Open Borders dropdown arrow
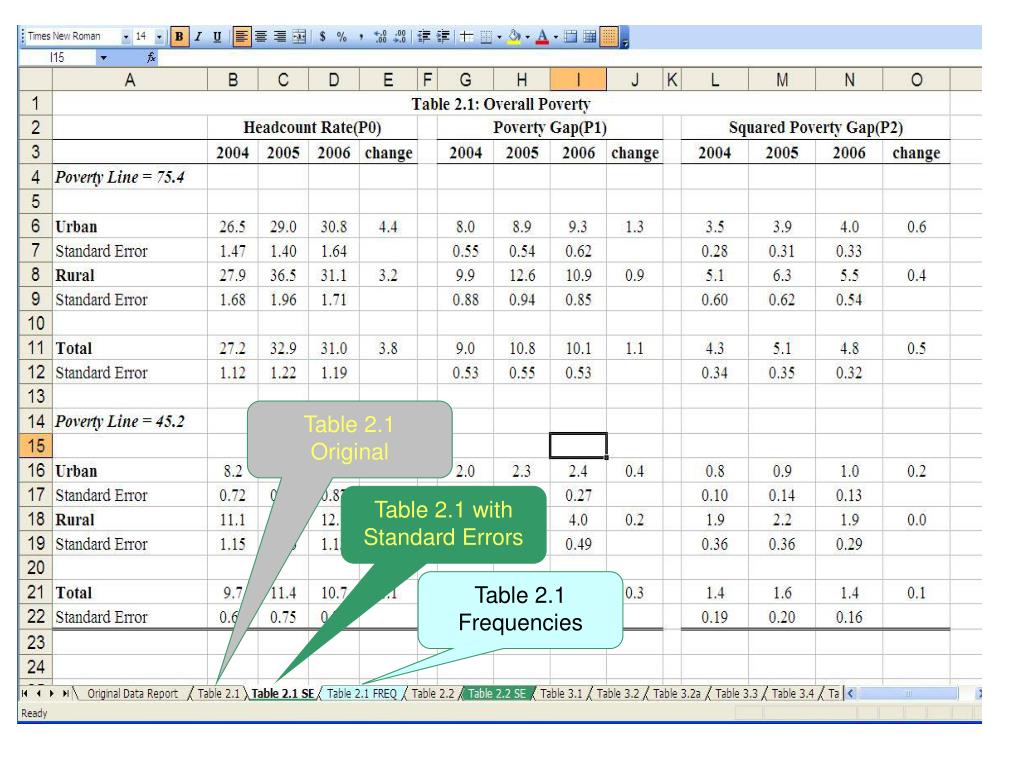This screenshot has height=768, width=1024. tap(499, 37)
